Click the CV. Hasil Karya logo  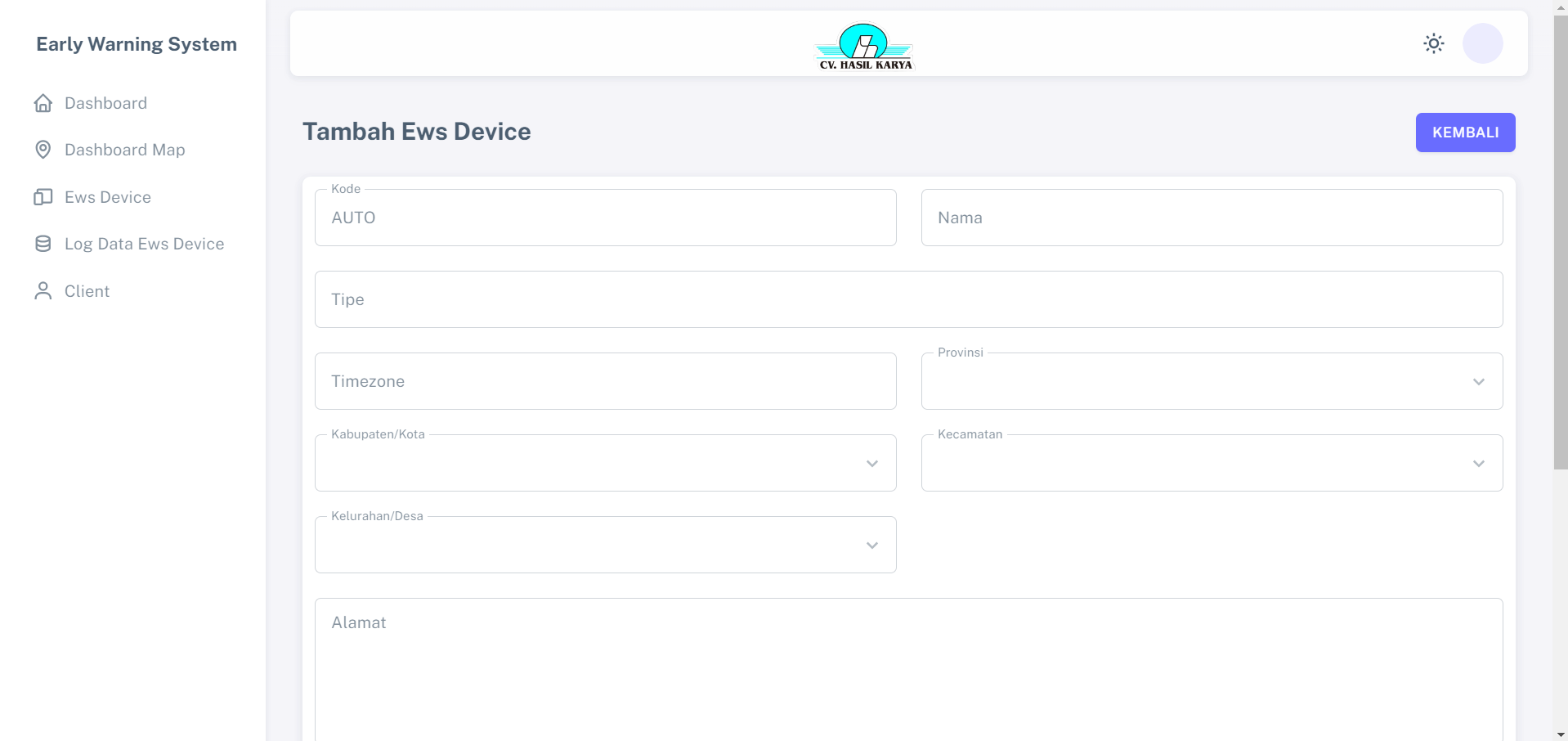[865, 46]
